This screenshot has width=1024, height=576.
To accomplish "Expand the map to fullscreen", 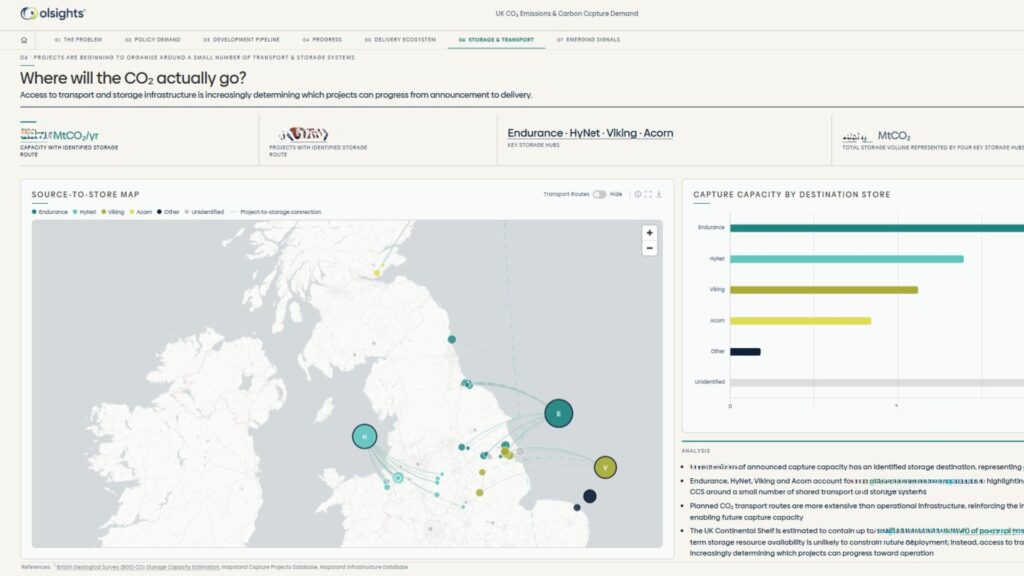I will click(648, 194).
